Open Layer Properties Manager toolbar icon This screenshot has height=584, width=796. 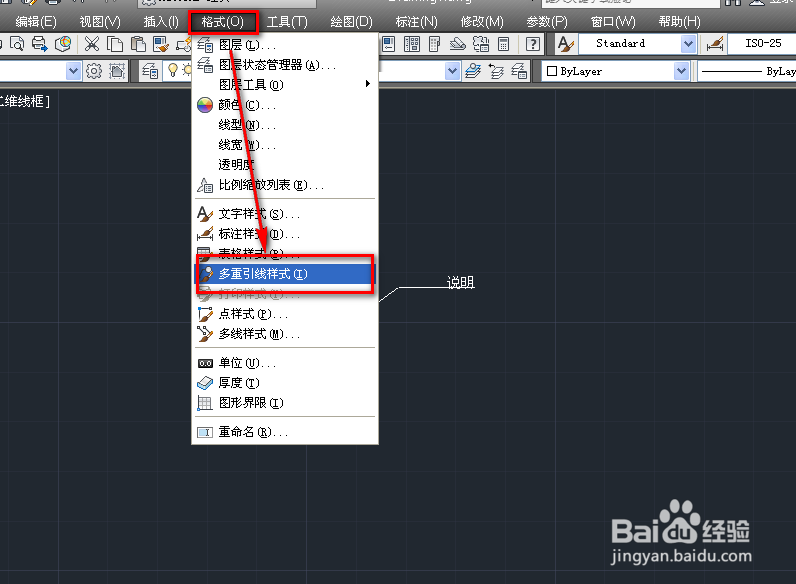point(150,71)
